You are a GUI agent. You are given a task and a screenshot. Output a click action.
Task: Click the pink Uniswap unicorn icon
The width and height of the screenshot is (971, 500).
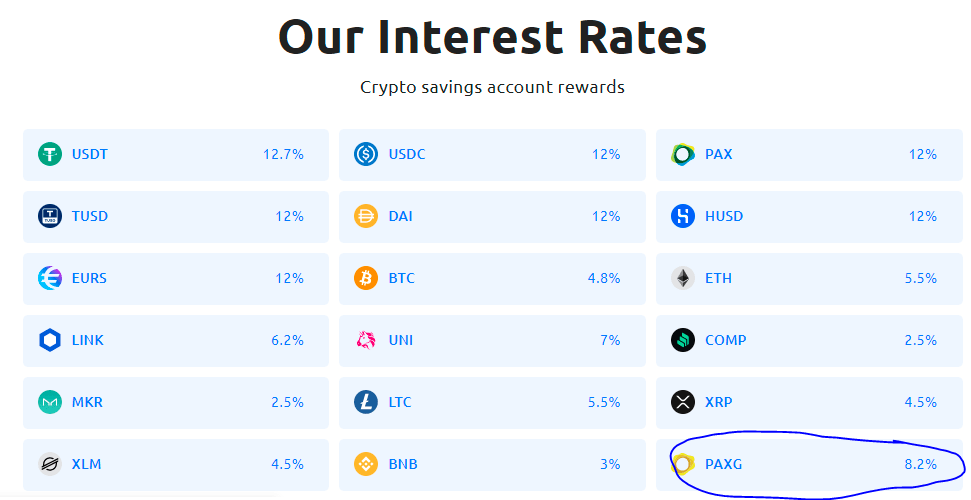click(366, 340)
